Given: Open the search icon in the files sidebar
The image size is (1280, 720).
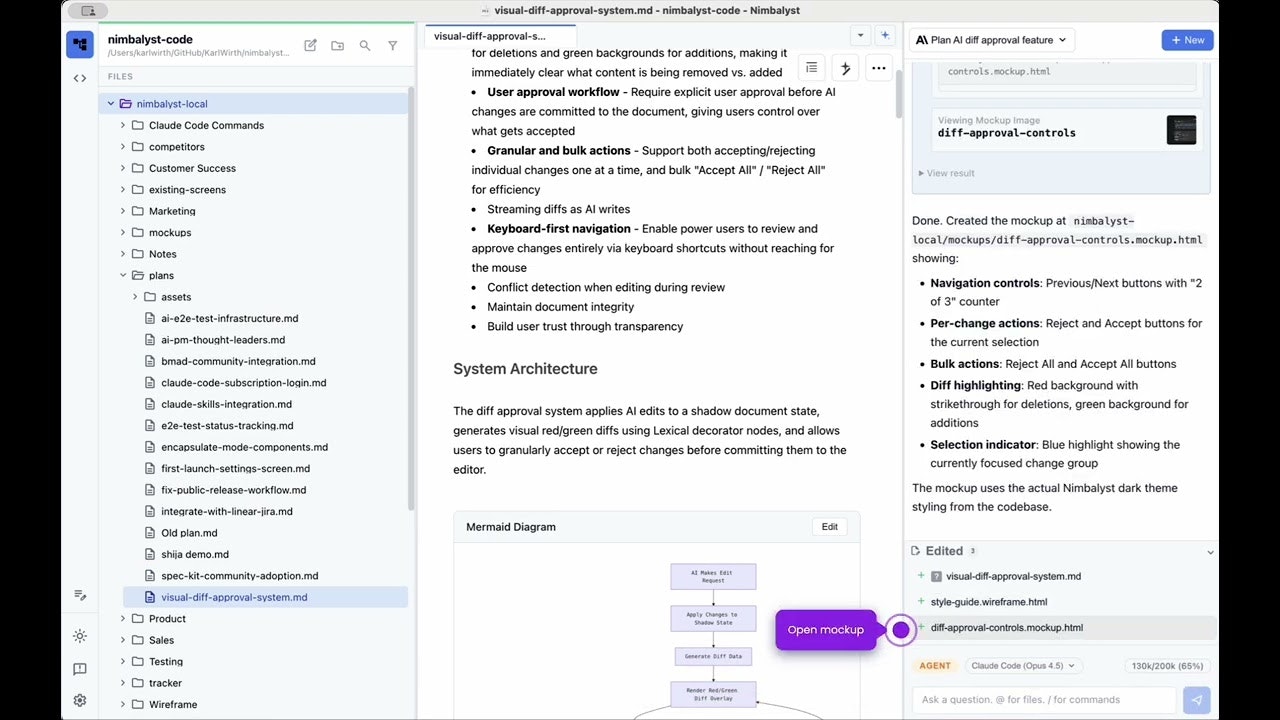Looking at the screenshot, I should pos(364,45).
